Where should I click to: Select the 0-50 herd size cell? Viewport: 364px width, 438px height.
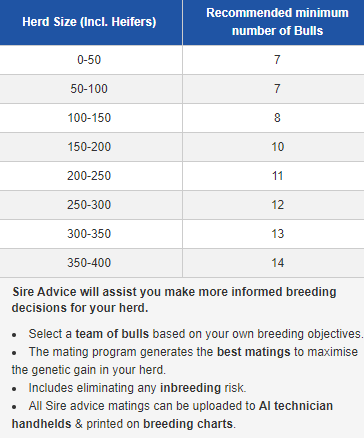[91, 60]
